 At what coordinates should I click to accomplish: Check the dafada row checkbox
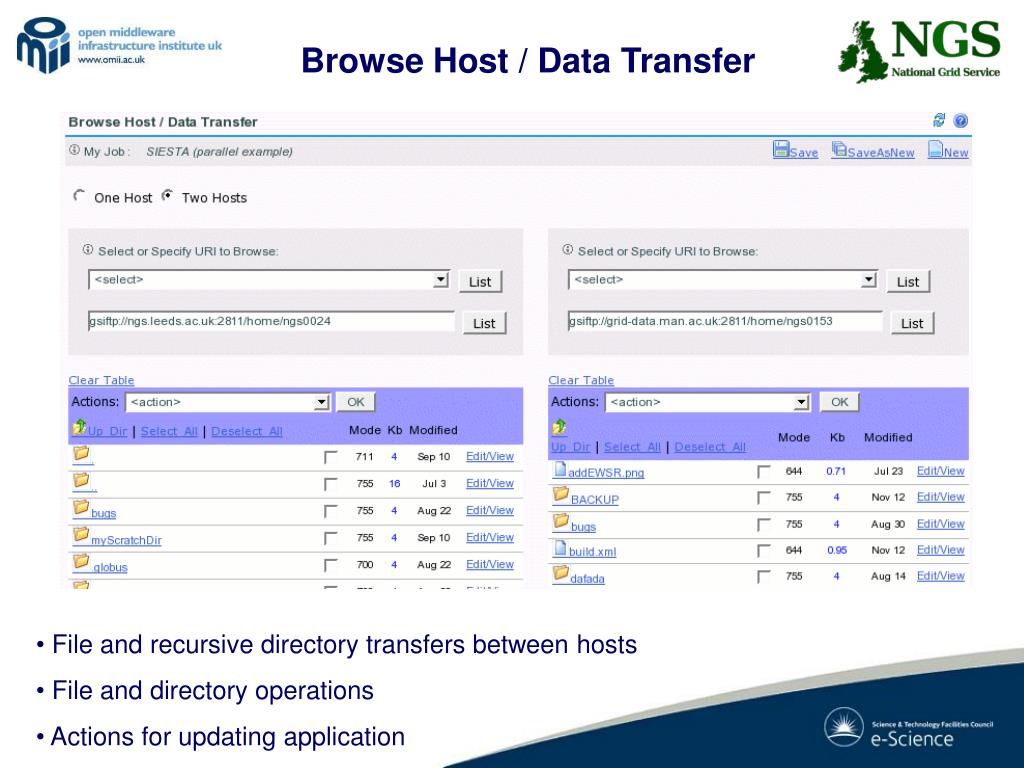point(763,577)
